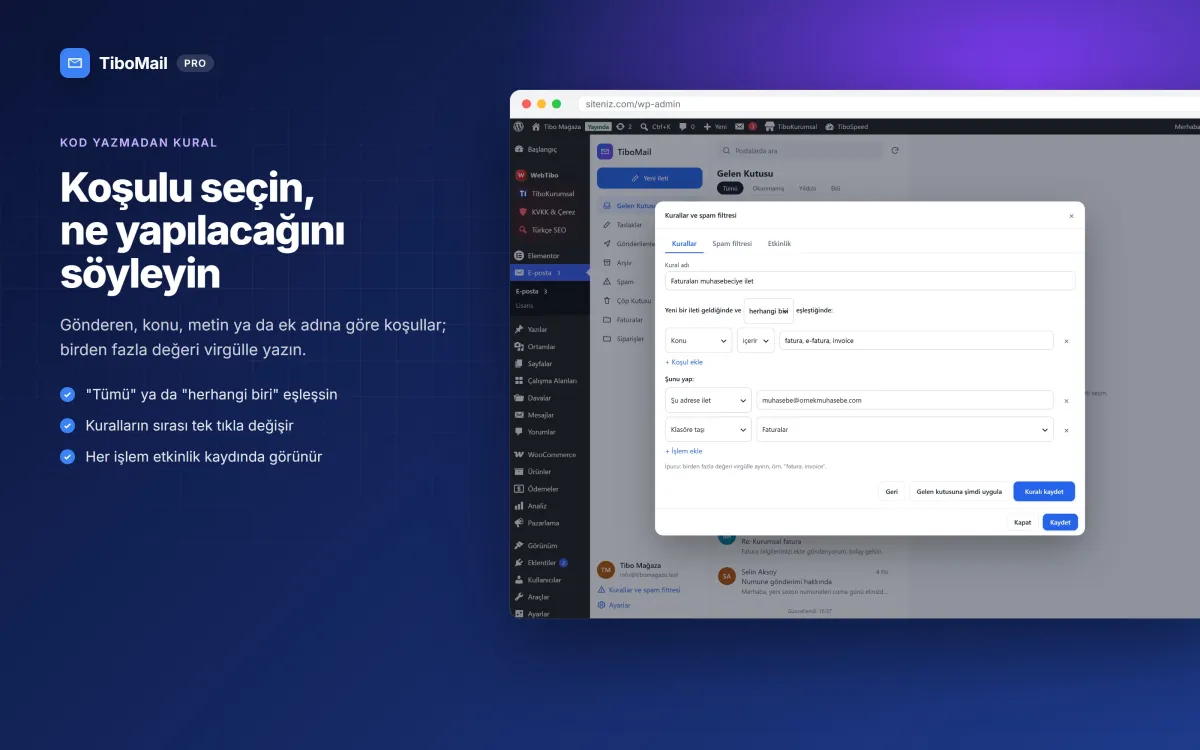Click the plus Yeni icon in admin bar
Screen dimensions: 1200x750
707,127
